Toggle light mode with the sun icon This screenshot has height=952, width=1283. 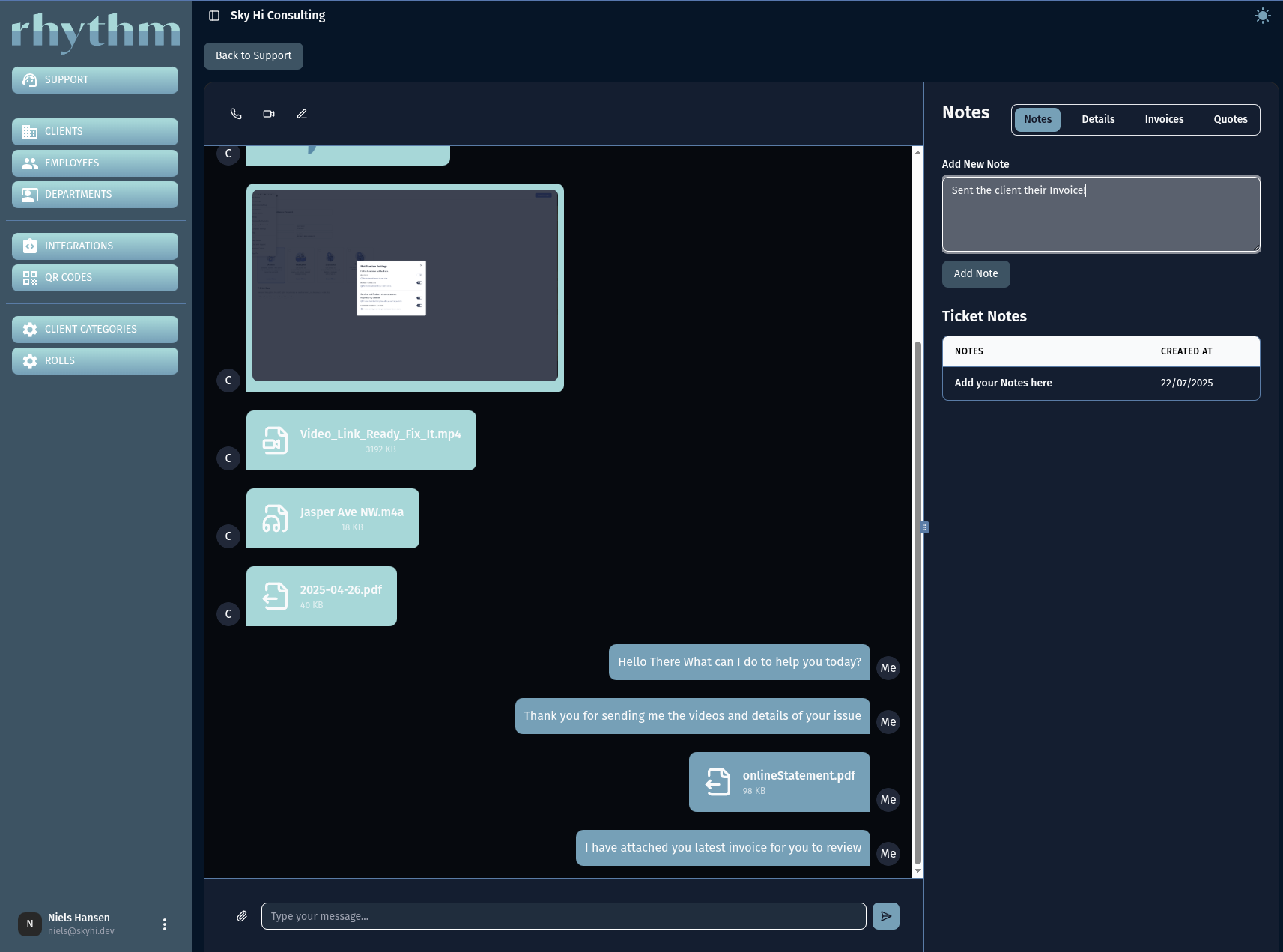(1262, 15)
